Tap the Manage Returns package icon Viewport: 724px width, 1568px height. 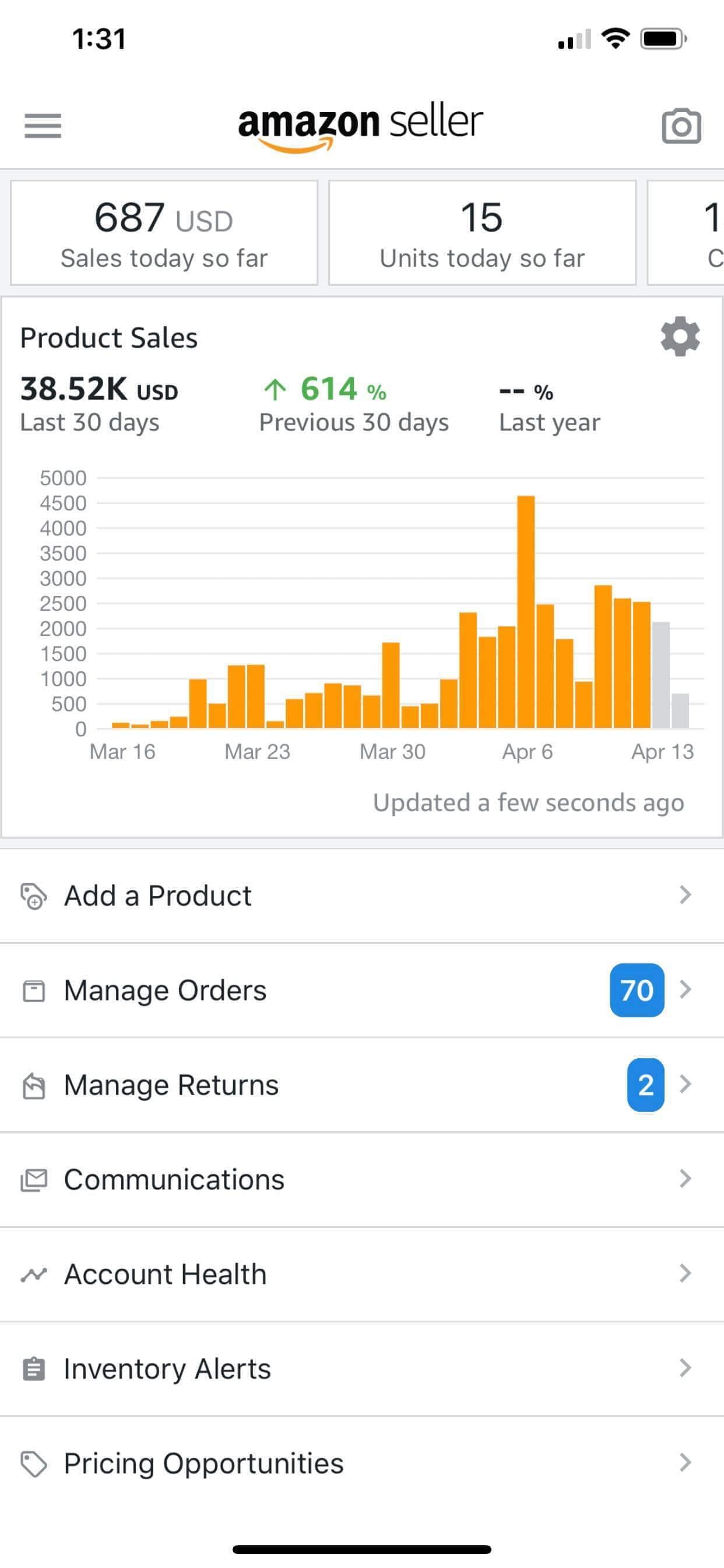[33, 1086]
